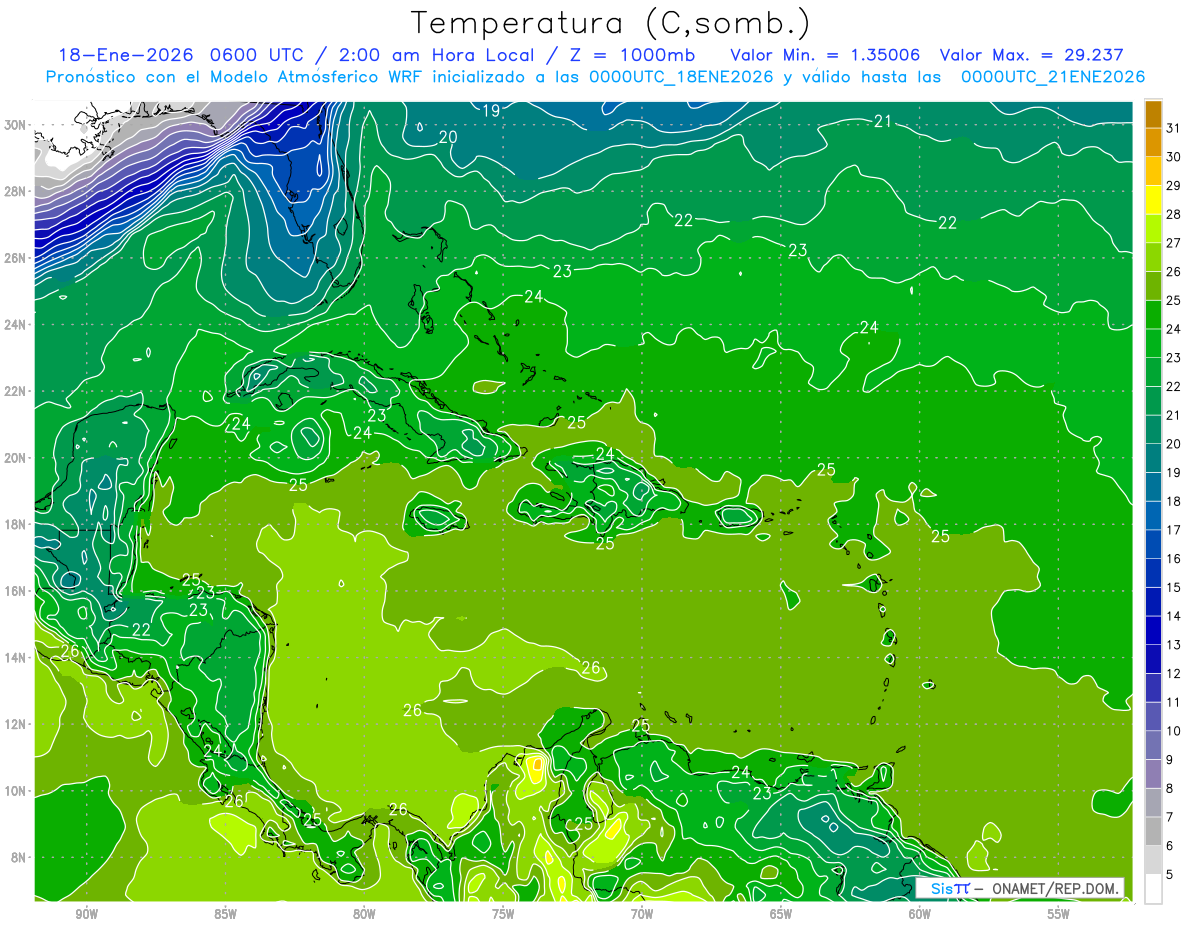This screenshot has height=927, width=1200.
Task: Click the '19' contour label on the map
Action: pos(491,111)
